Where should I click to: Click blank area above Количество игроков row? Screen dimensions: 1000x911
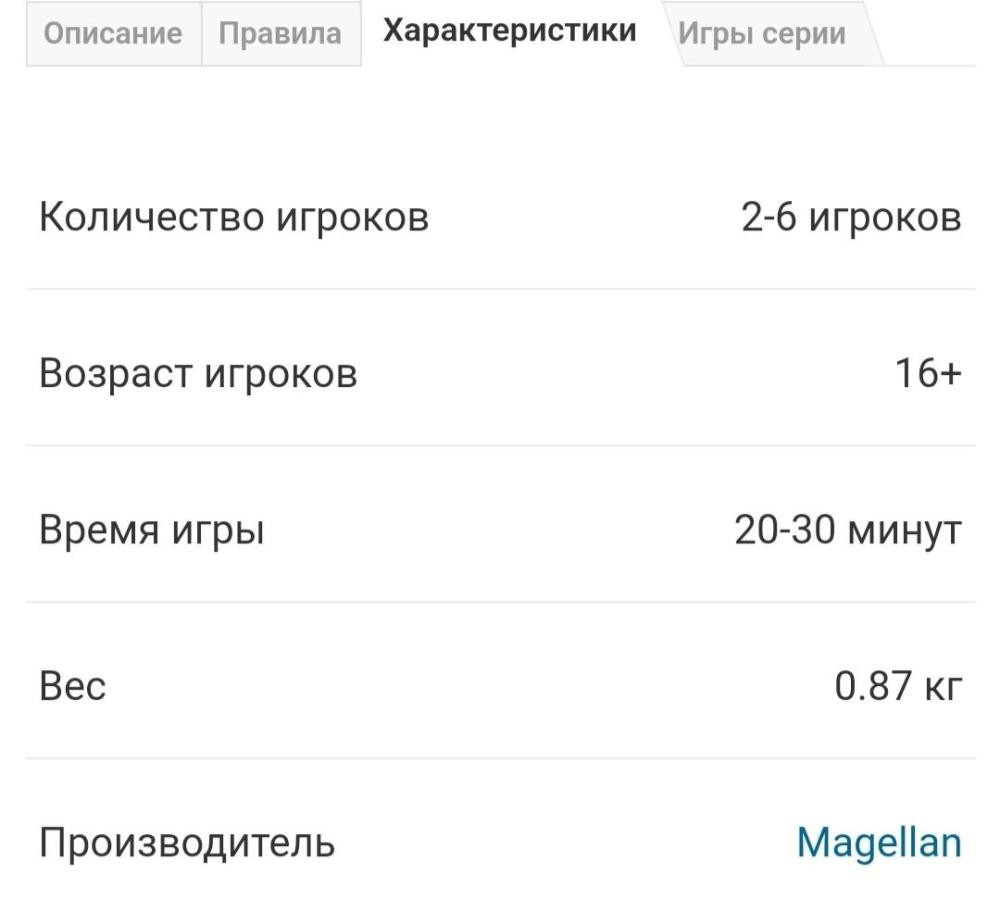coord(500,120)
